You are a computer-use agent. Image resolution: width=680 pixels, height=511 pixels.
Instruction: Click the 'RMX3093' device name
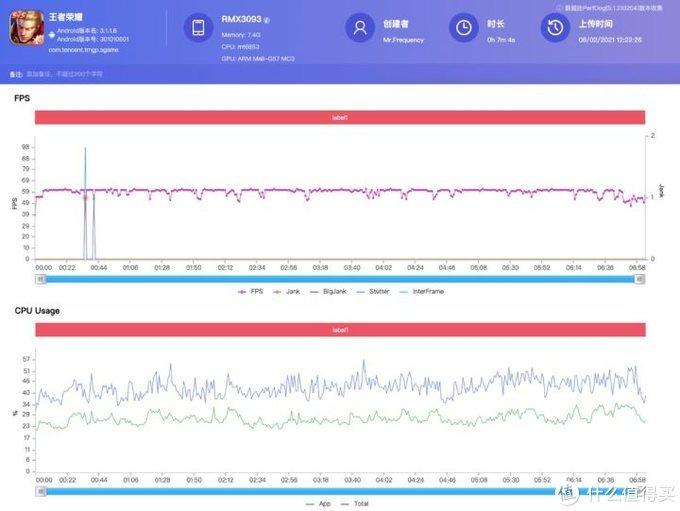click(242, 19)
